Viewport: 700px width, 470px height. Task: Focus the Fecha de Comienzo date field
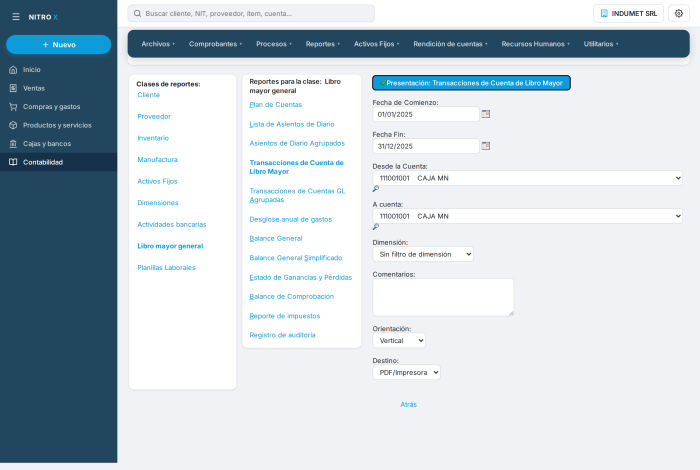(426, 114)
